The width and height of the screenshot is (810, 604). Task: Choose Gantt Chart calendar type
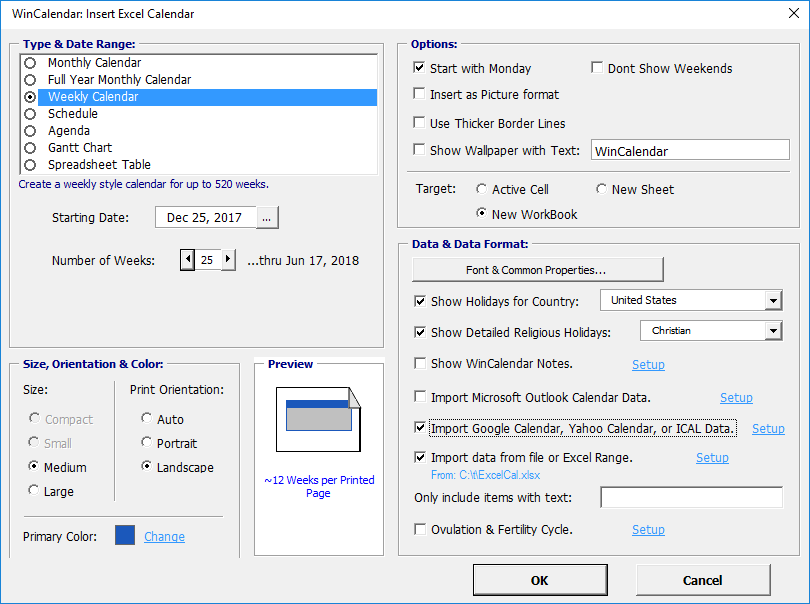29,148
